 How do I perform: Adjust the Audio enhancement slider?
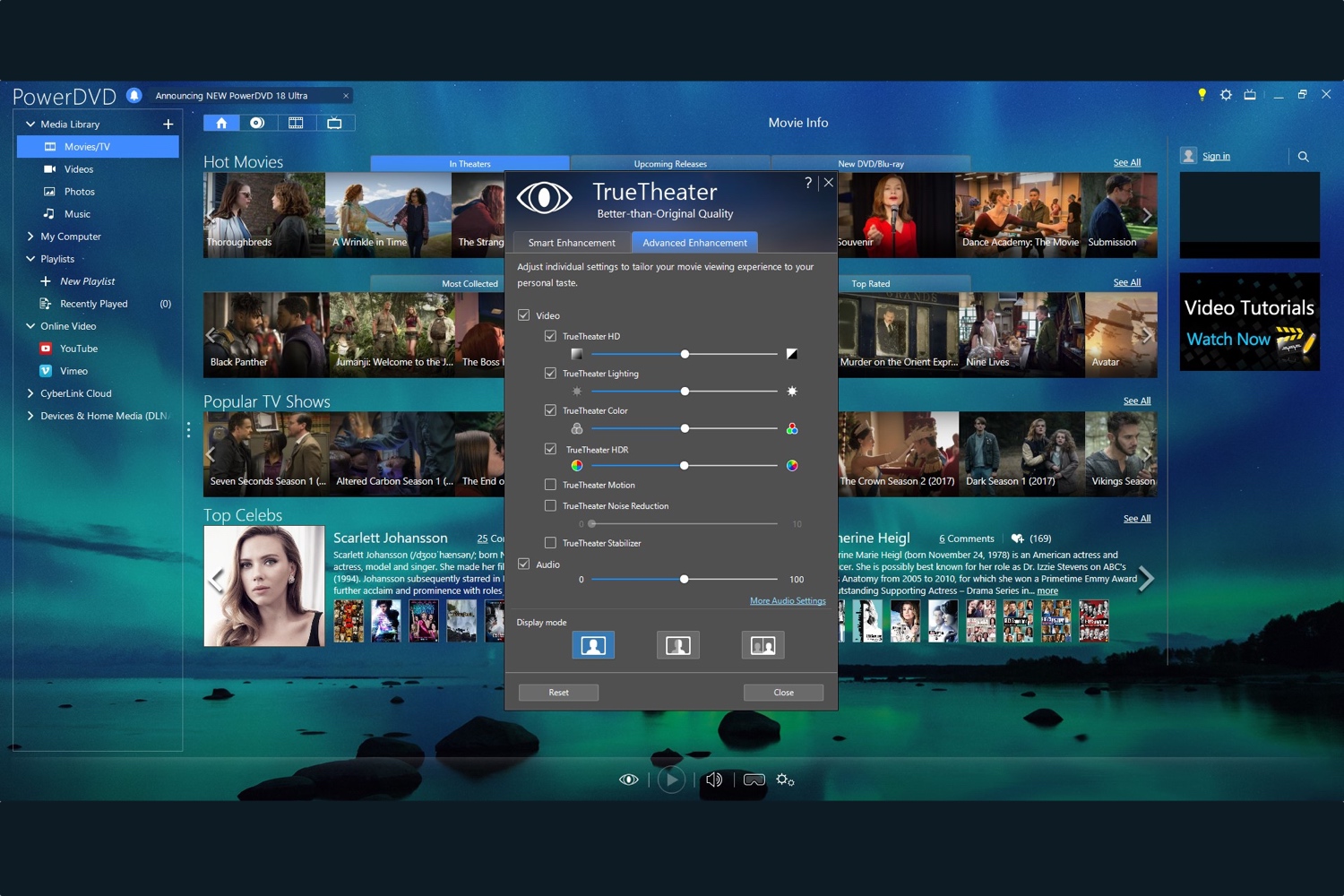point(685,580)
